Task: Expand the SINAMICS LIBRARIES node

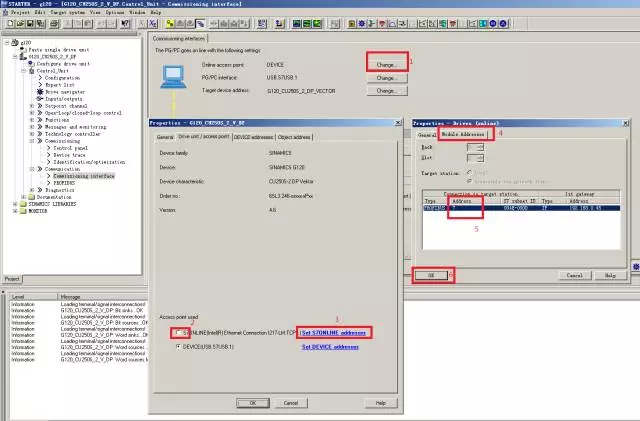Action: (14, 204)
